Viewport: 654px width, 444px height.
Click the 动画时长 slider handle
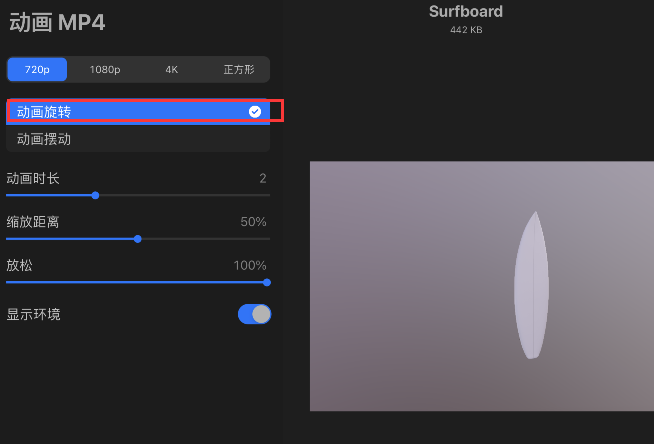coord(95,195)
